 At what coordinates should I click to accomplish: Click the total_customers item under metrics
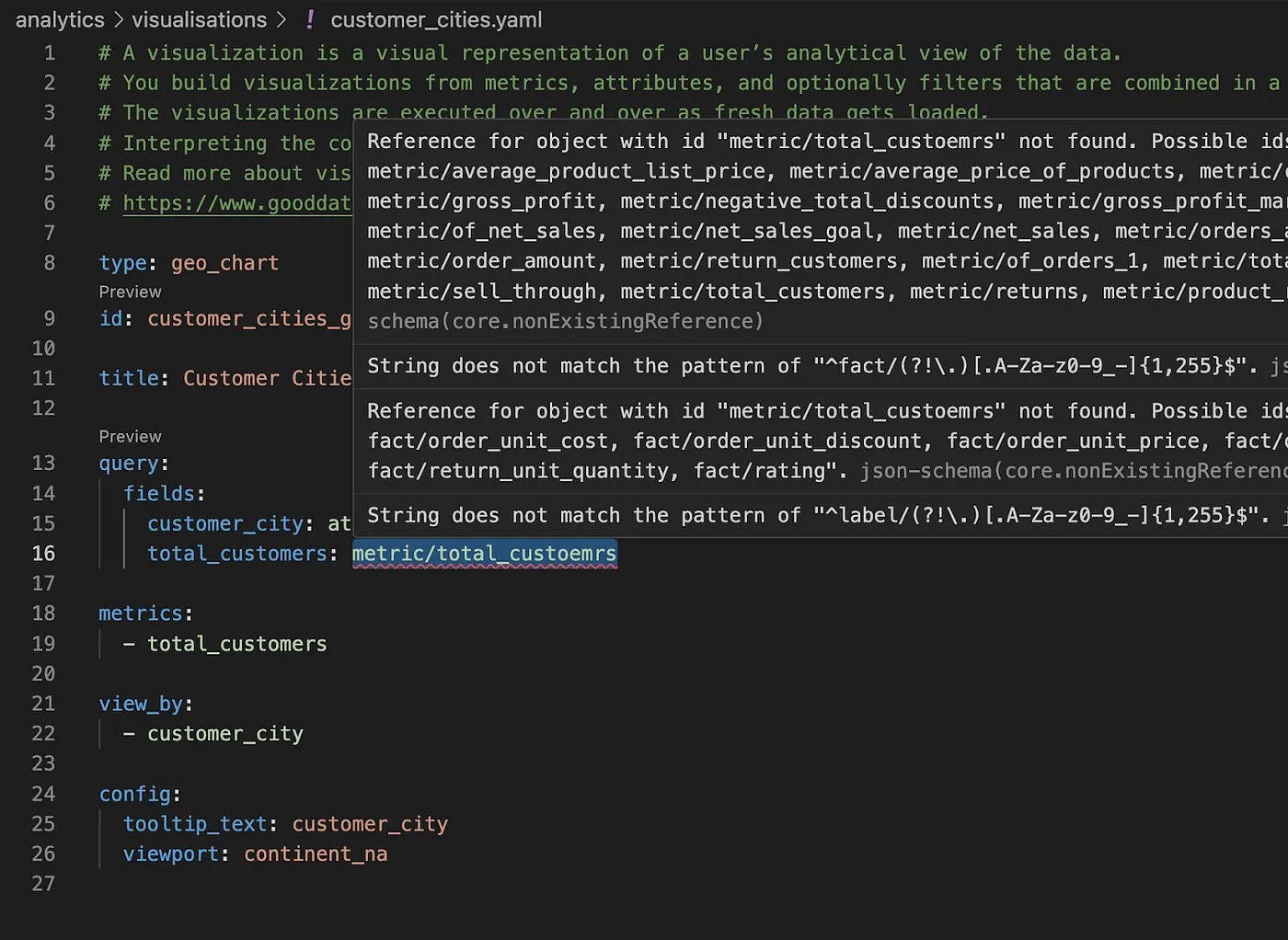(237, 644)
